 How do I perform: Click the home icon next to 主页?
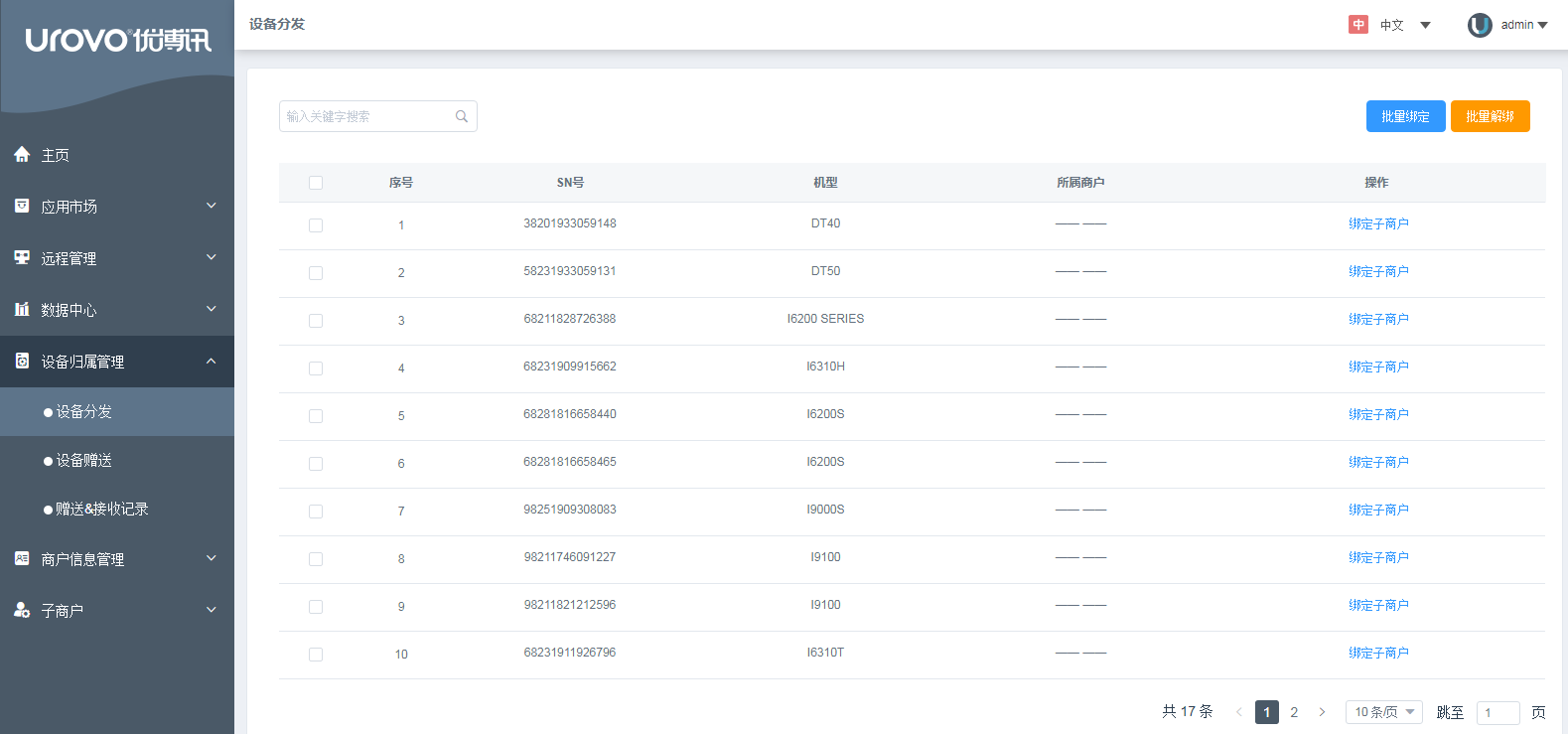tap(22, 155)
